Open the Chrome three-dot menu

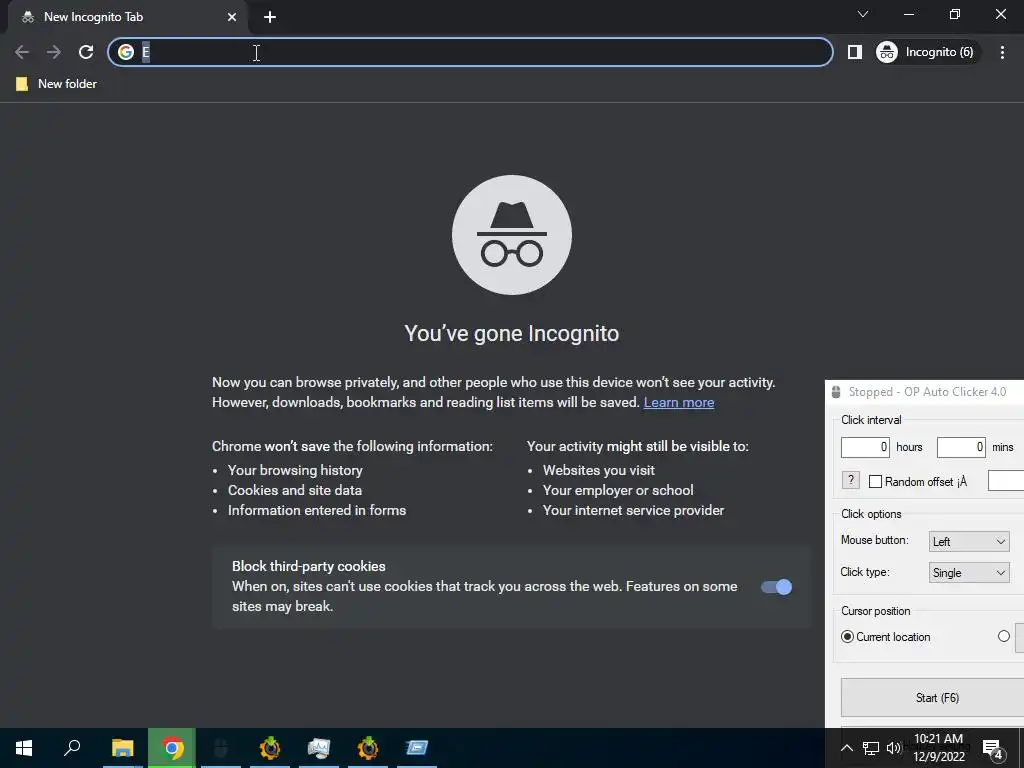pos(1002,52)
